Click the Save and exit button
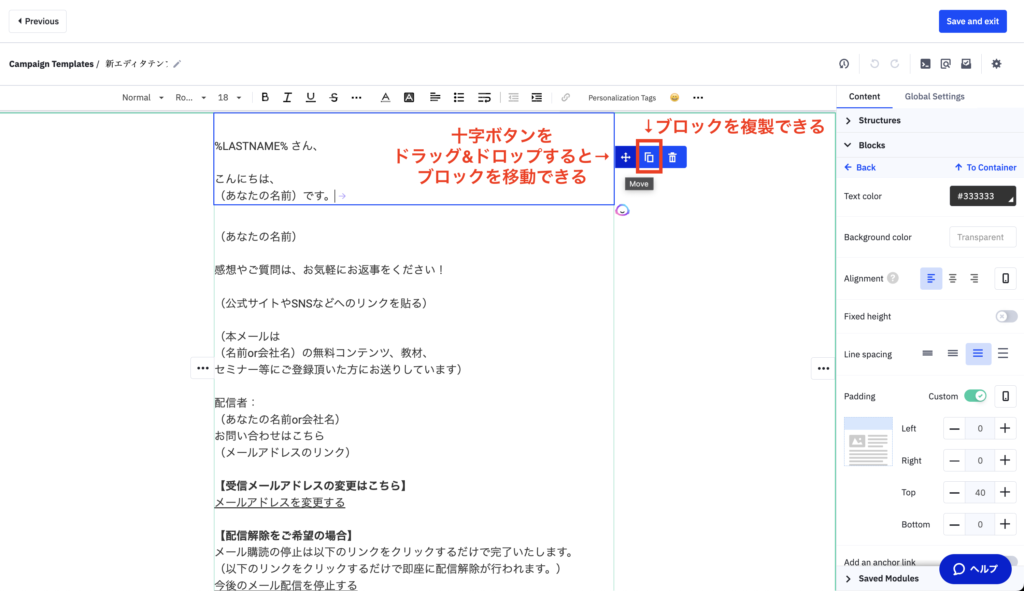 coord(972,21)
